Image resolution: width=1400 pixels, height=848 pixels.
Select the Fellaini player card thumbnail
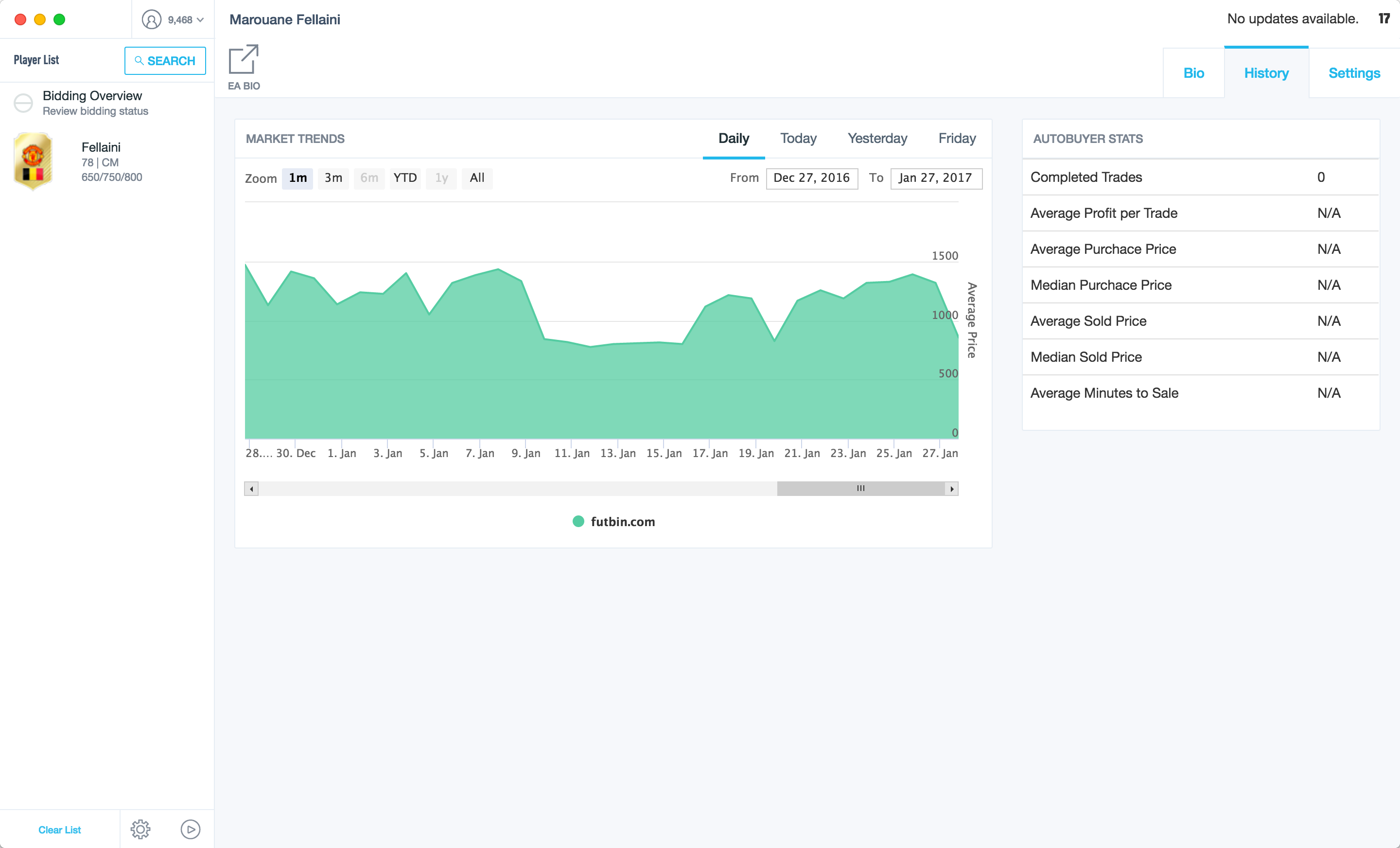click(33, 161)
